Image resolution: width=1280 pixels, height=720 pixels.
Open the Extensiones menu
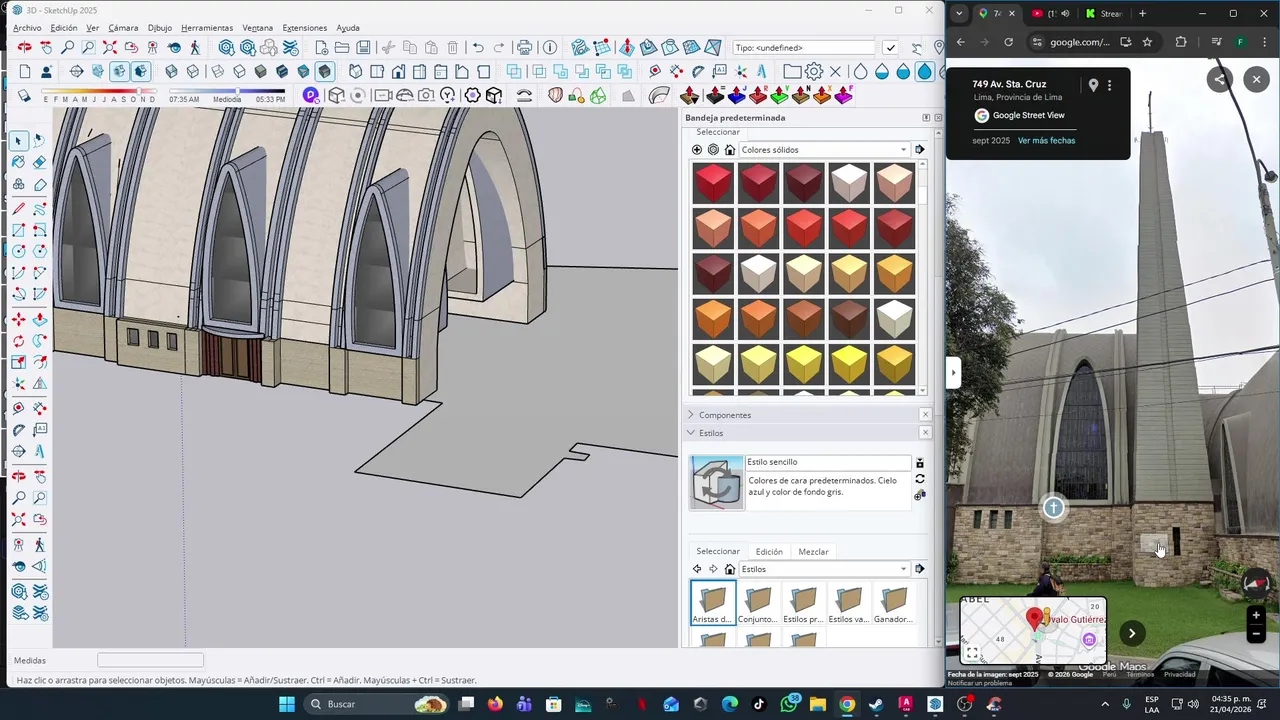(305, 28)
